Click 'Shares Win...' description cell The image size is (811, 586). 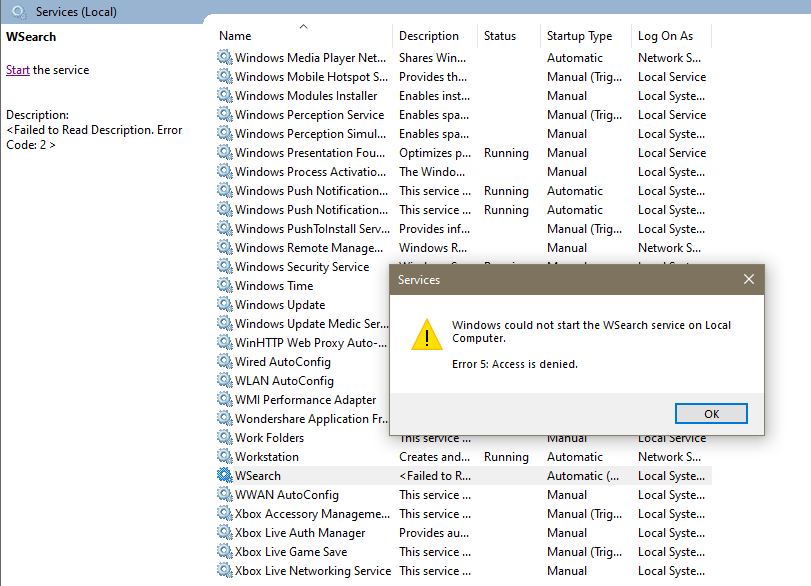[432, 57]
